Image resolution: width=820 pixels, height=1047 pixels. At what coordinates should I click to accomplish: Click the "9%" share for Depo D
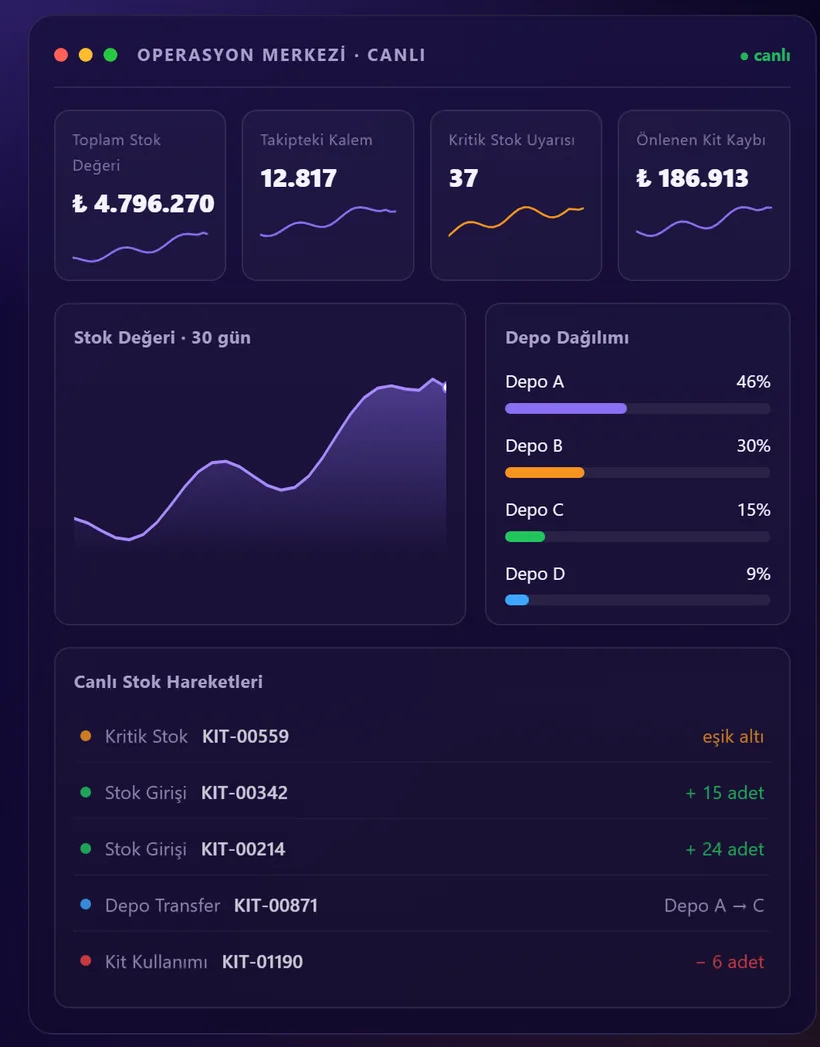pyautogui.click(x=759, y=574)
